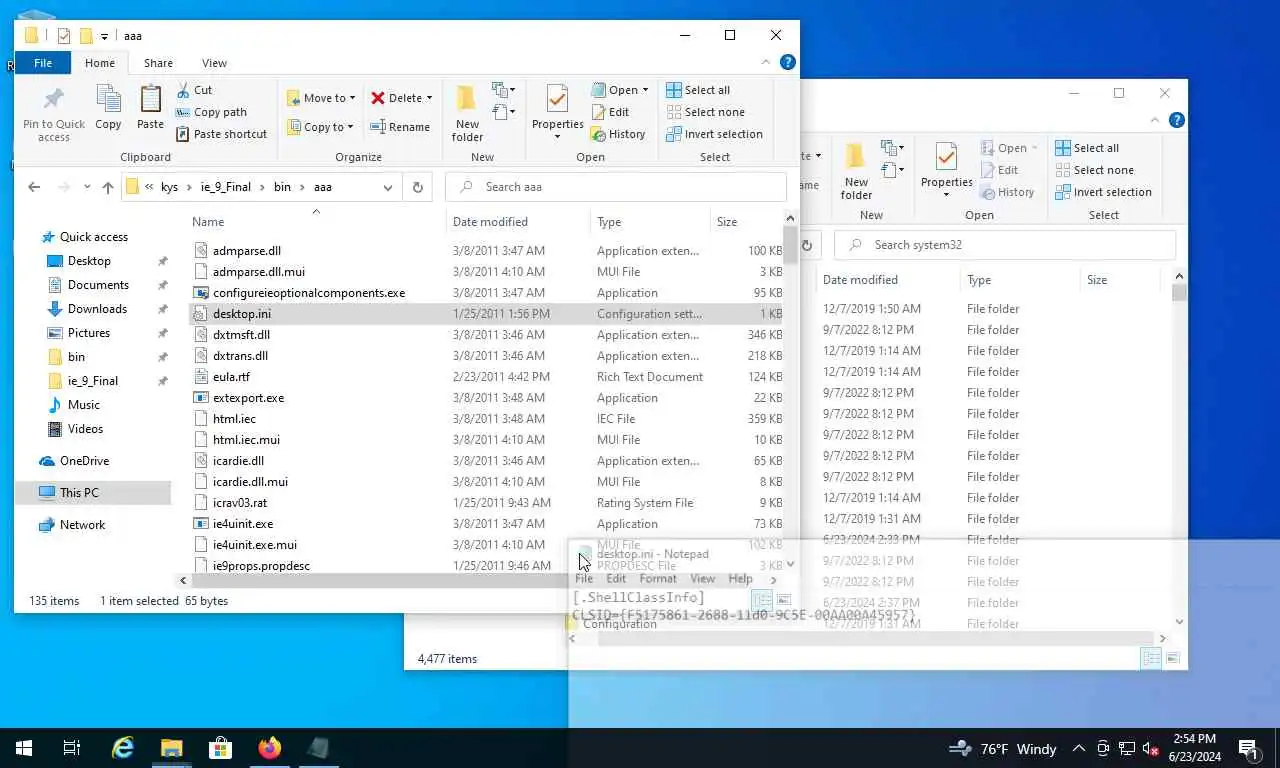
Task: Expand address bar history dropdown
Action: coord(388,187)
